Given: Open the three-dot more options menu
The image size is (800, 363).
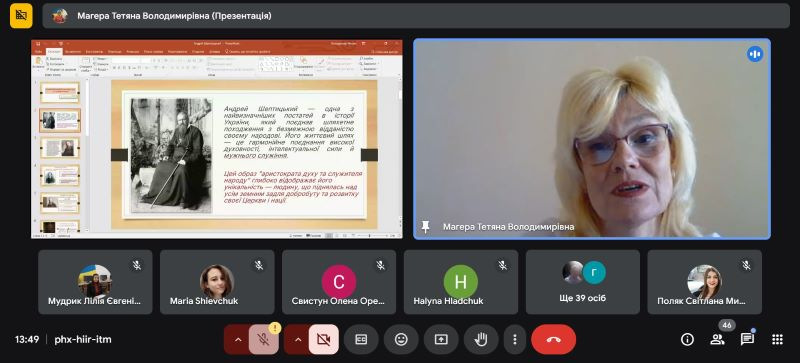Looking at the screenshot, I should coord(515,340).
